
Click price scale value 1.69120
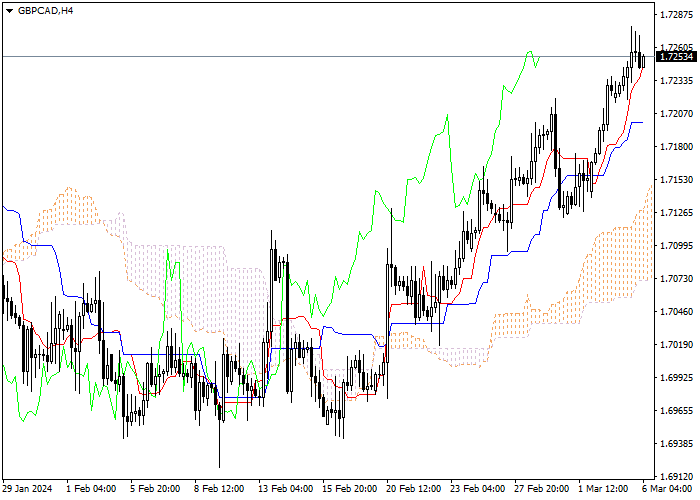676,477
